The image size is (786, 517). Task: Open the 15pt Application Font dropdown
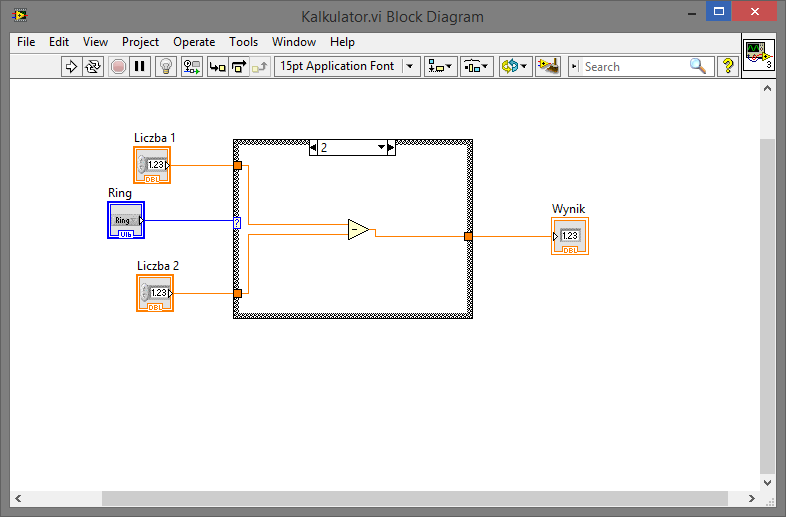[348, 67]
